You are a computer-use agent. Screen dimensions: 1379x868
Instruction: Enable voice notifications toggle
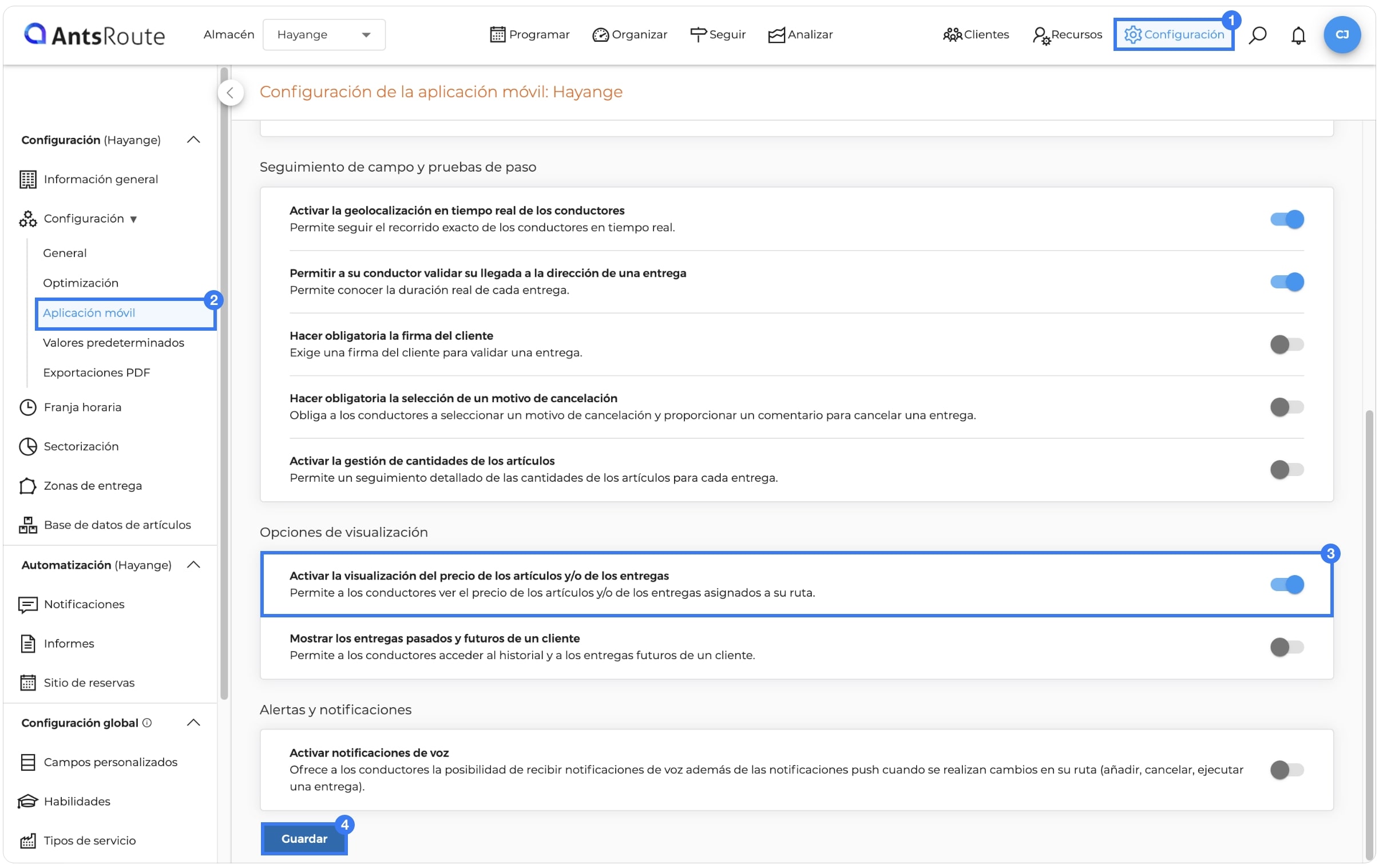tap(1287, 770)
